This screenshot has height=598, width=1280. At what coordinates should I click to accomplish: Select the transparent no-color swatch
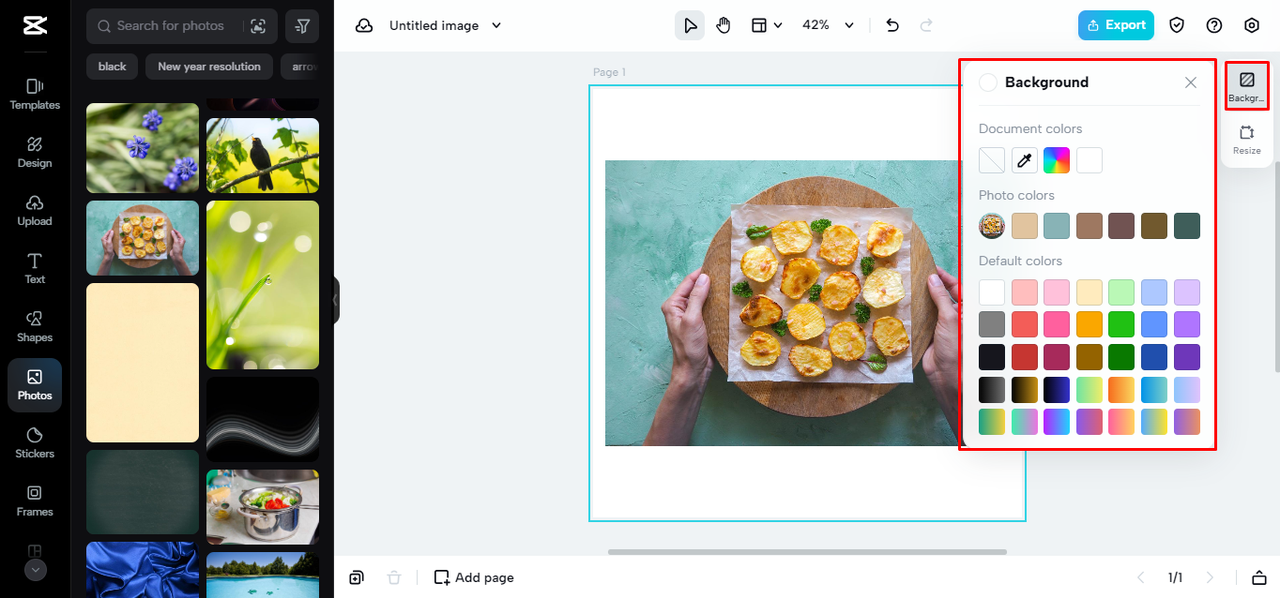point(992,160)
